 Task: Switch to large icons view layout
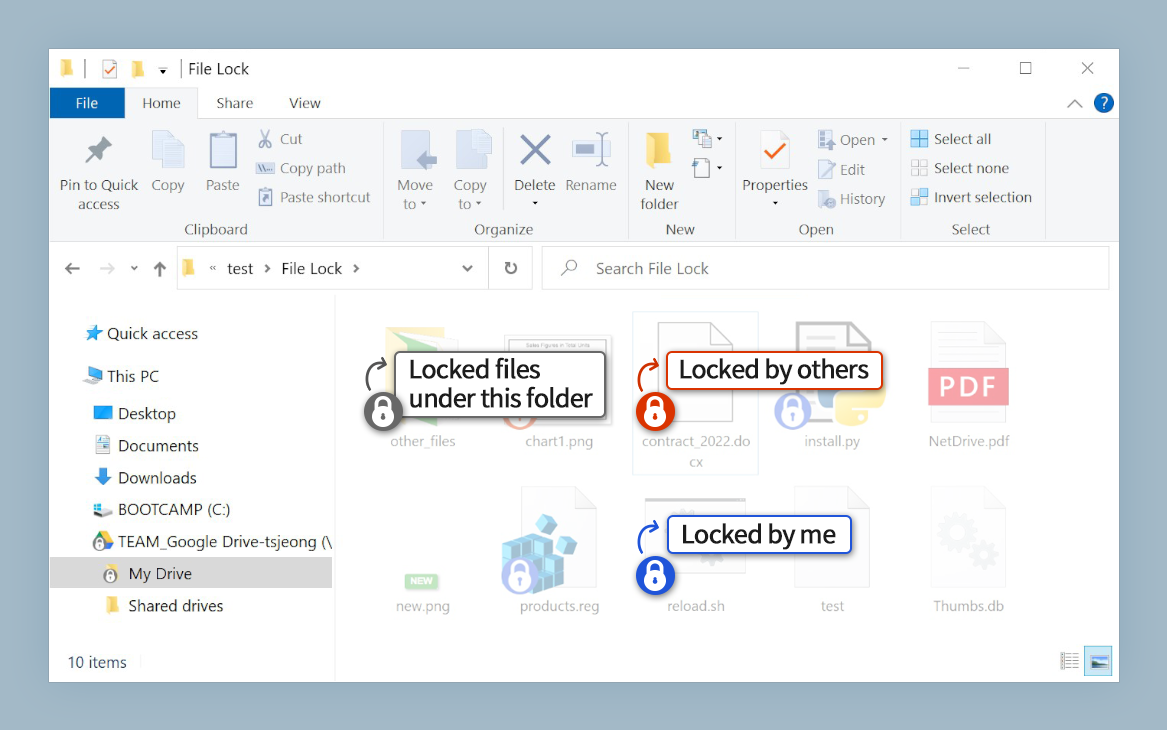pos(1098,661)
